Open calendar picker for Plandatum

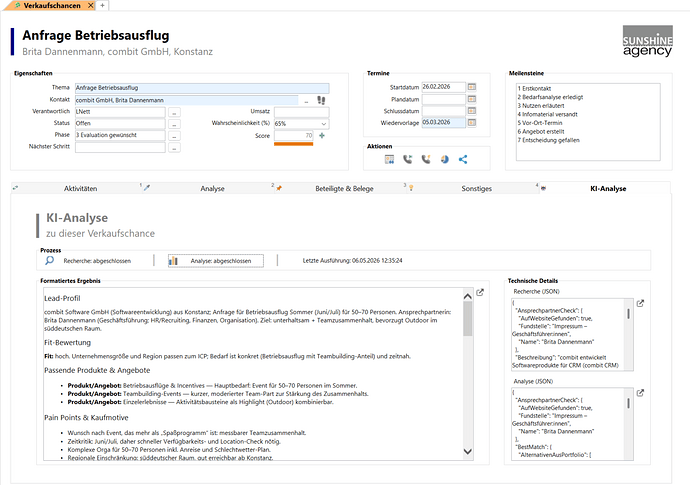[472, 99]
